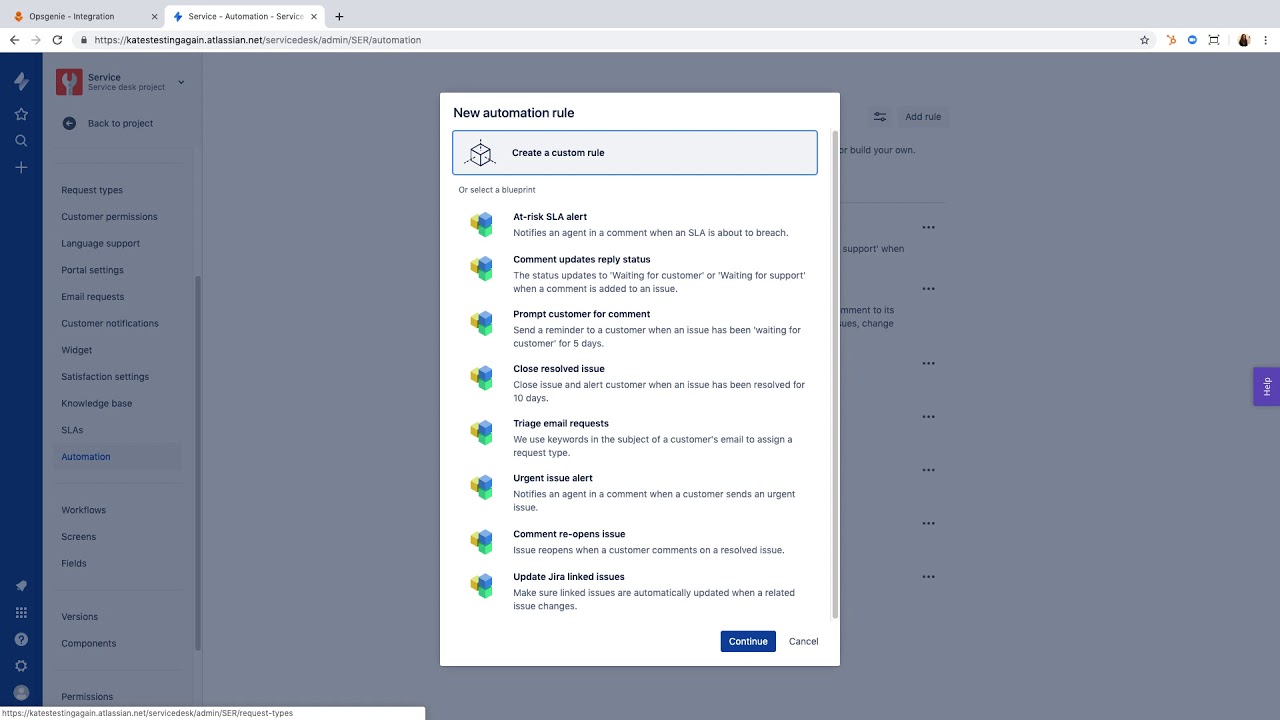Choose Triage email requests title
The width and height of the screenshot is (1280, 720).
pyautogui.click(x=561, y=424)
